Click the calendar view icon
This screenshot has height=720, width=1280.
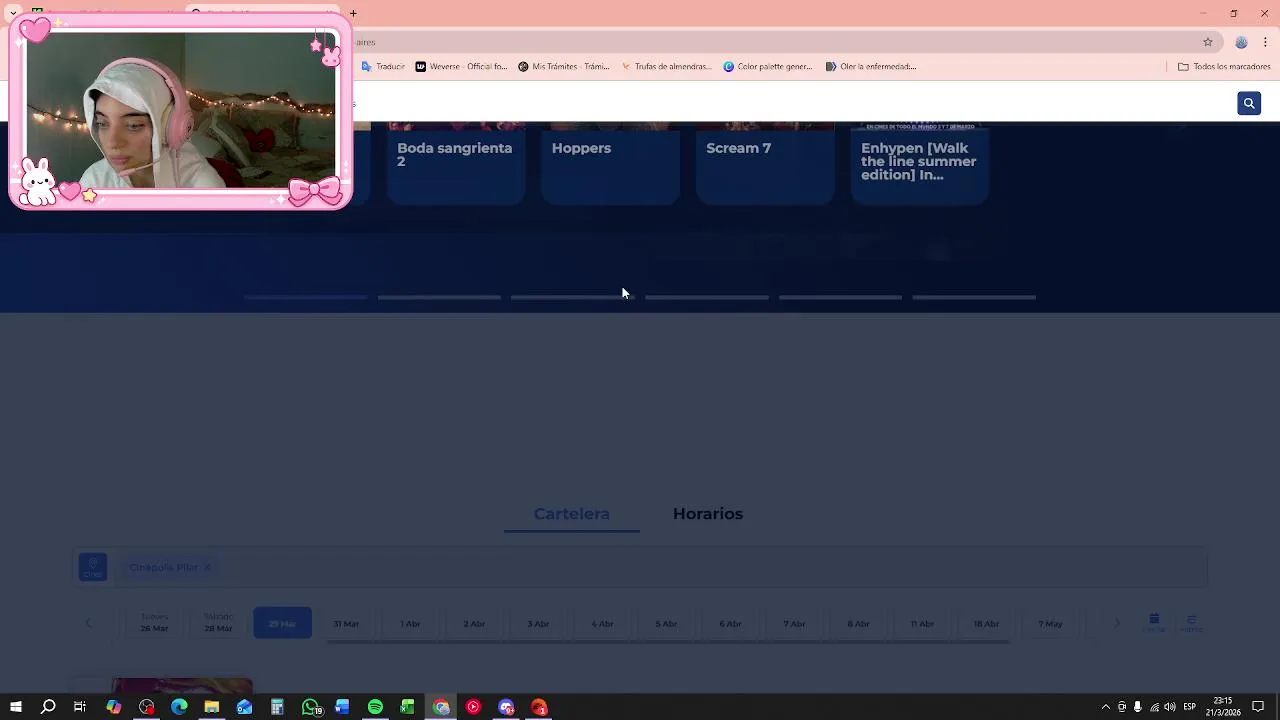[x=1154, y=623]
